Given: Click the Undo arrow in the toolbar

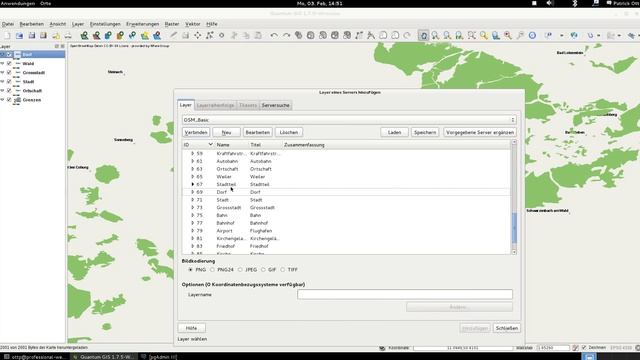Looking at the screenshot, I should coord(274,36).
